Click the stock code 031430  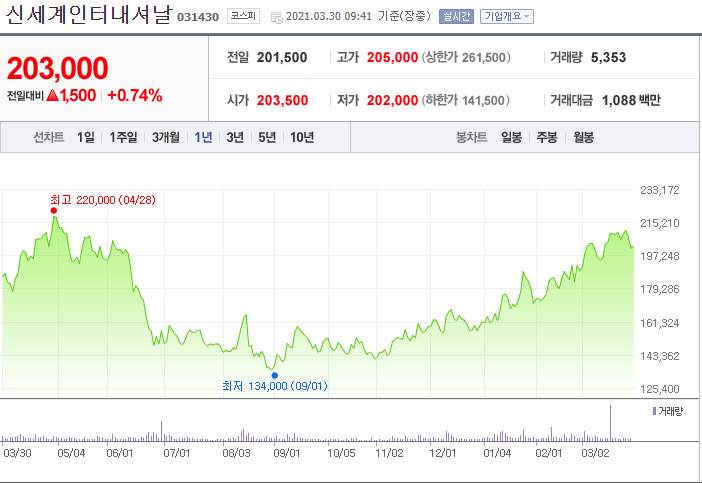(198, 17)
